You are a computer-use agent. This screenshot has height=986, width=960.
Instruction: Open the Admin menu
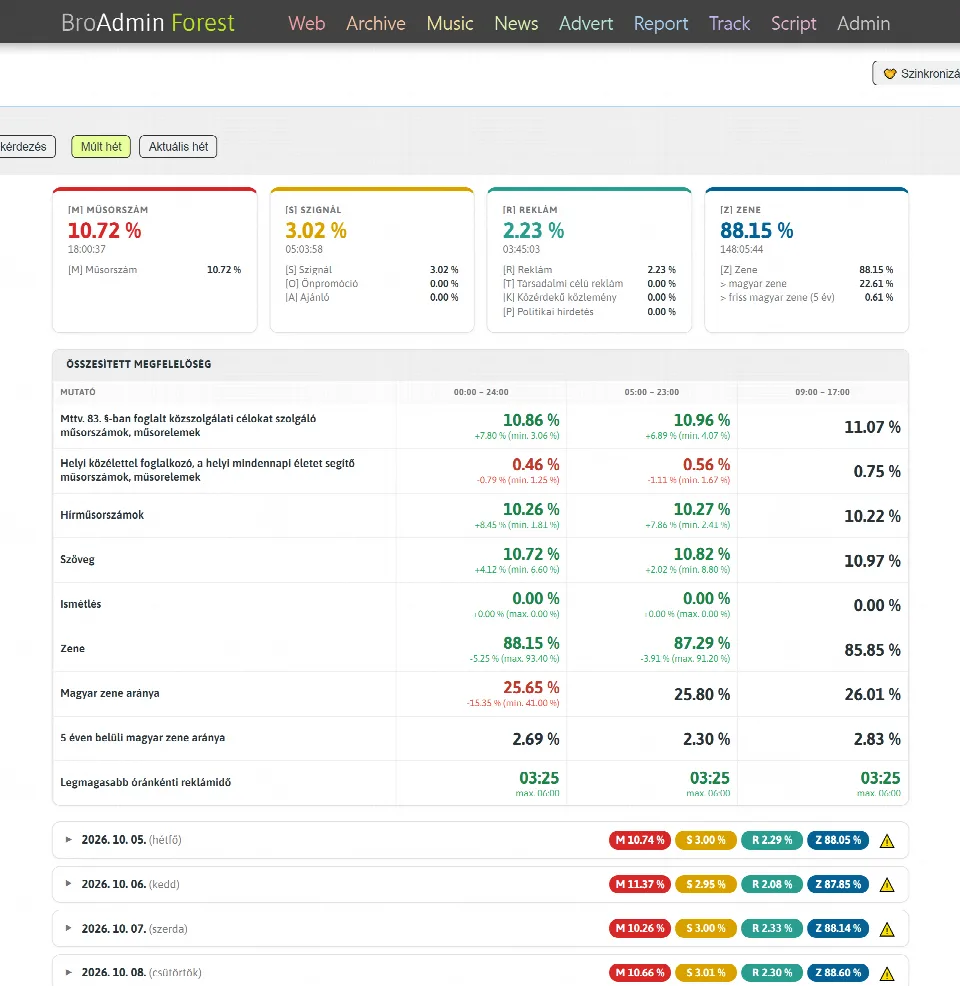tap(863, 23)
